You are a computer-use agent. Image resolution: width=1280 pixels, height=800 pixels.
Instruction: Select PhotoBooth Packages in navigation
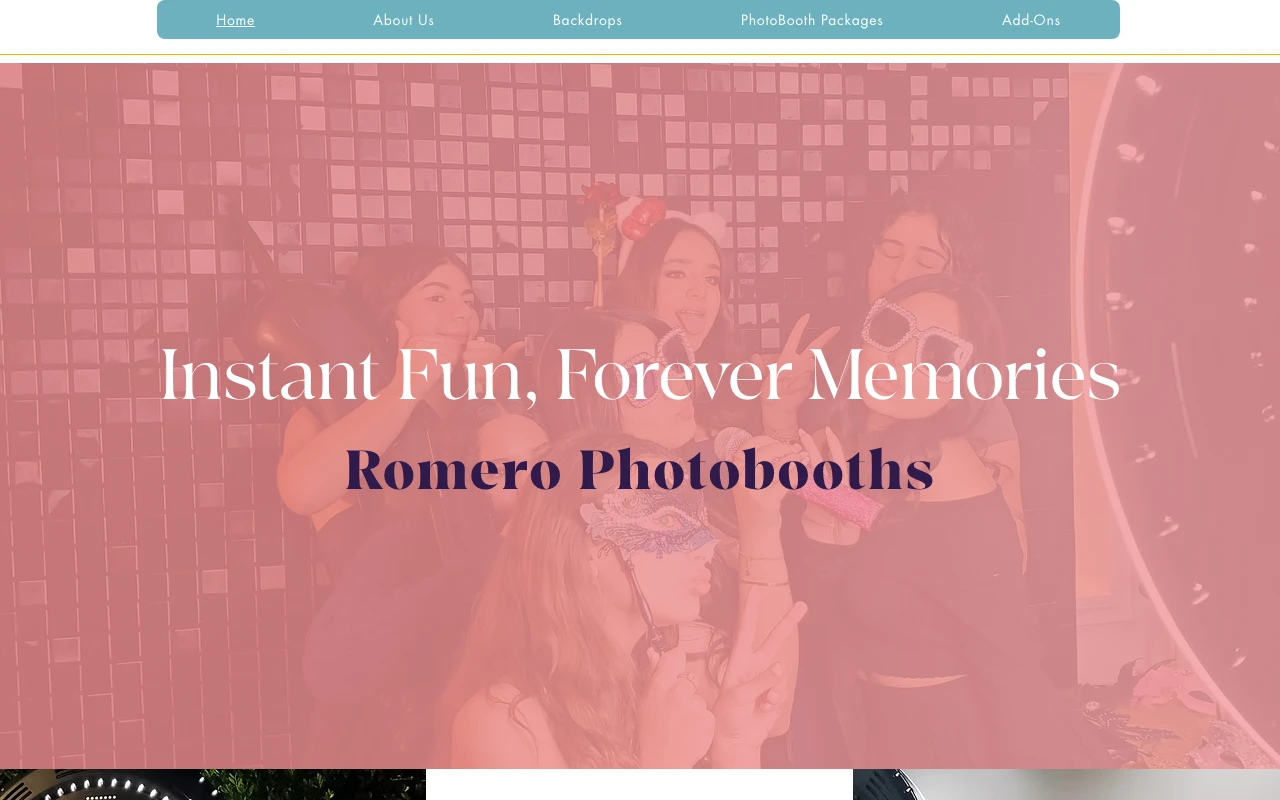(x=812, y=20)
